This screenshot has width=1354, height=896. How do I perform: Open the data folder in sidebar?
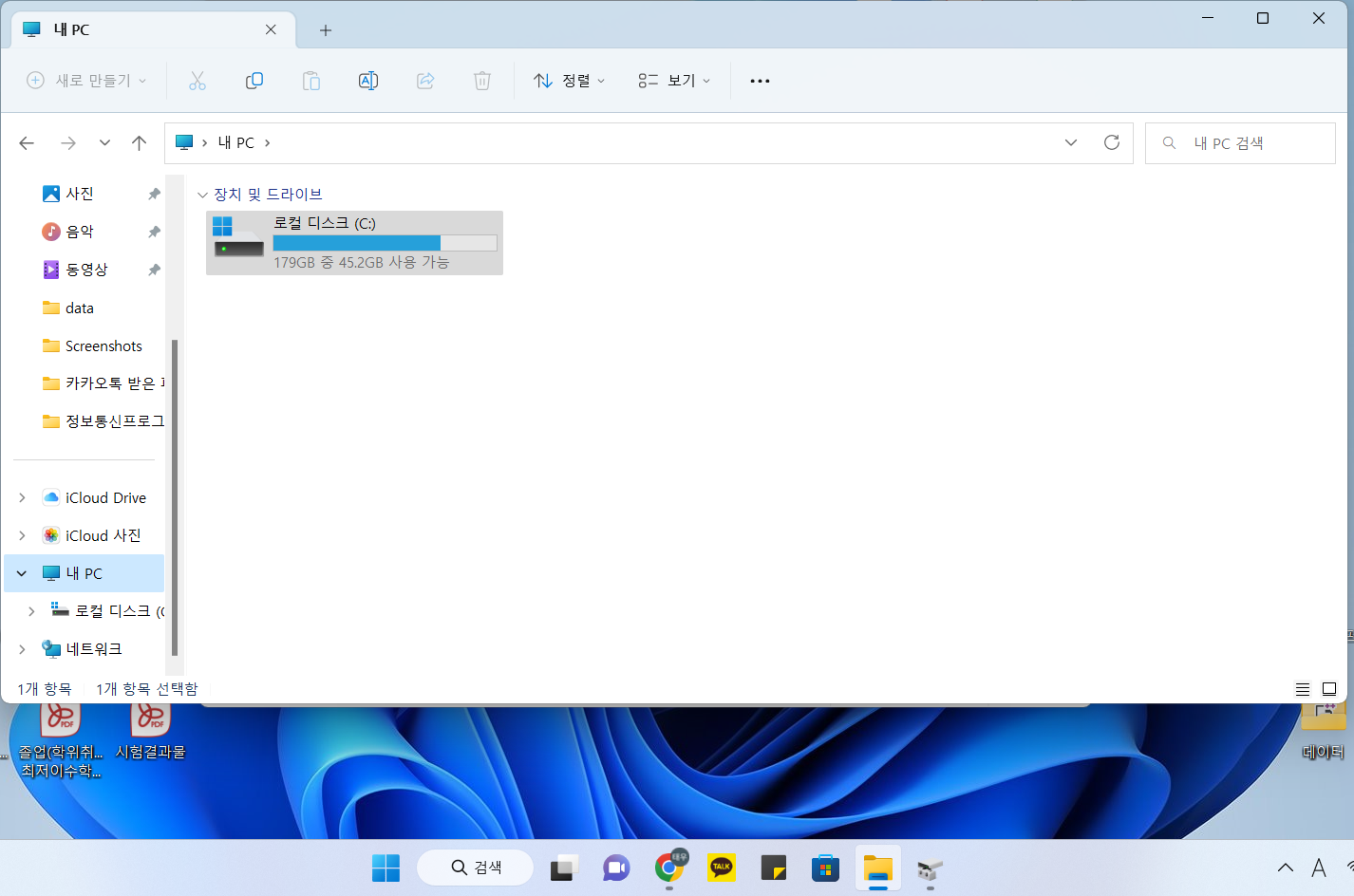(79, 308)
